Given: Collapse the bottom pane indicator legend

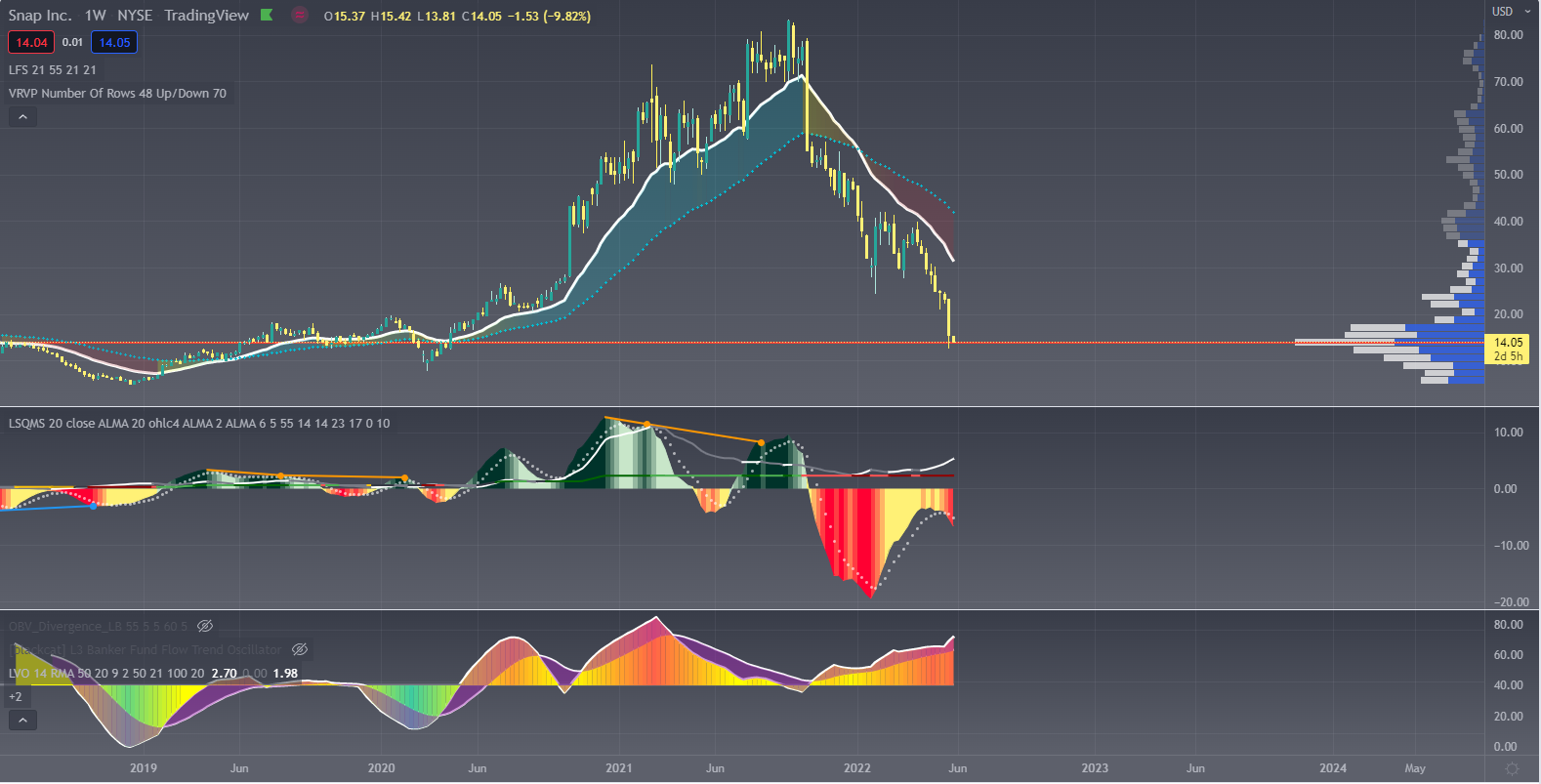Looking at the screenshot, I should tap(22, 721).
